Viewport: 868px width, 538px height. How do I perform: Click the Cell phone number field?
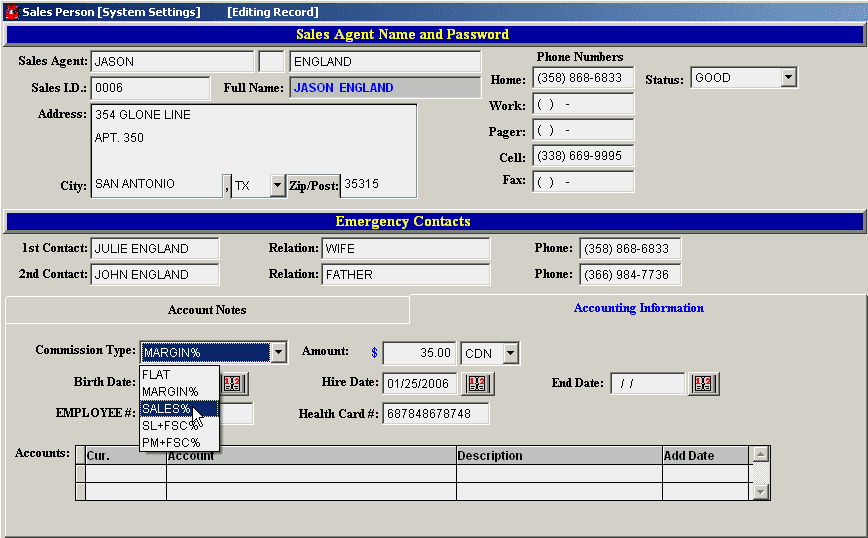pos(583,156)
